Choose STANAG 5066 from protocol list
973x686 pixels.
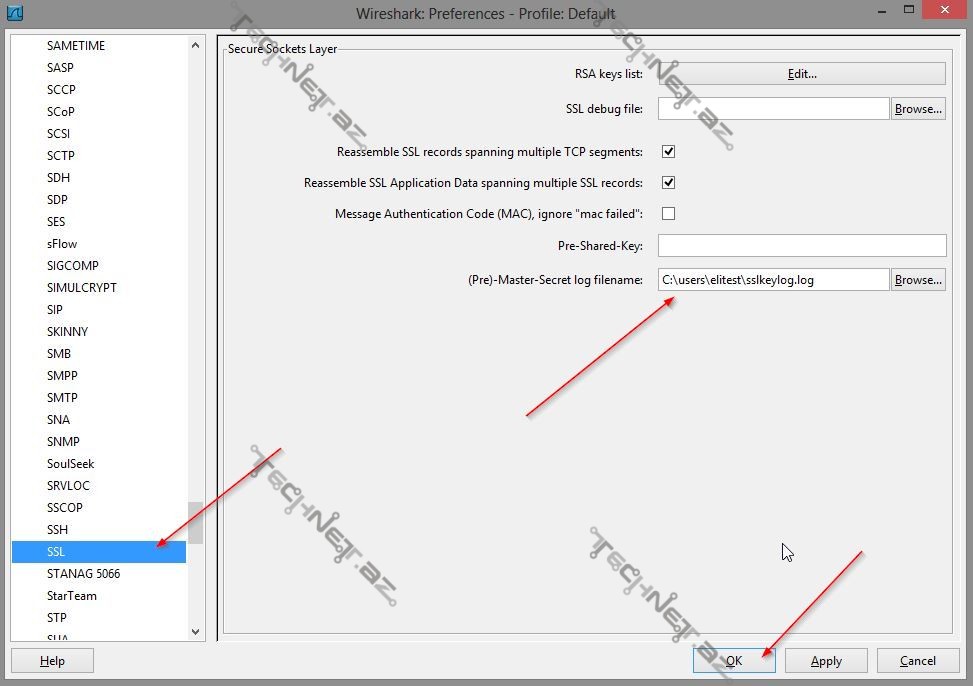[83, 574]
